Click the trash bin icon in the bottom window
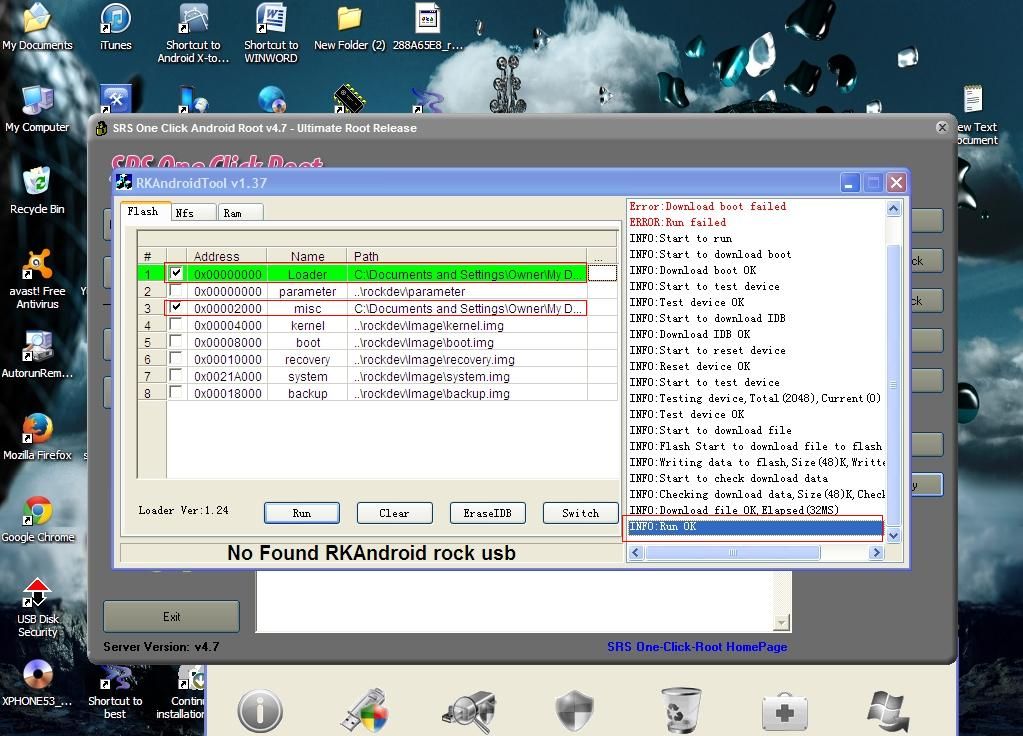This screenshot has width=1023, height=736. (x=680, y=711)
